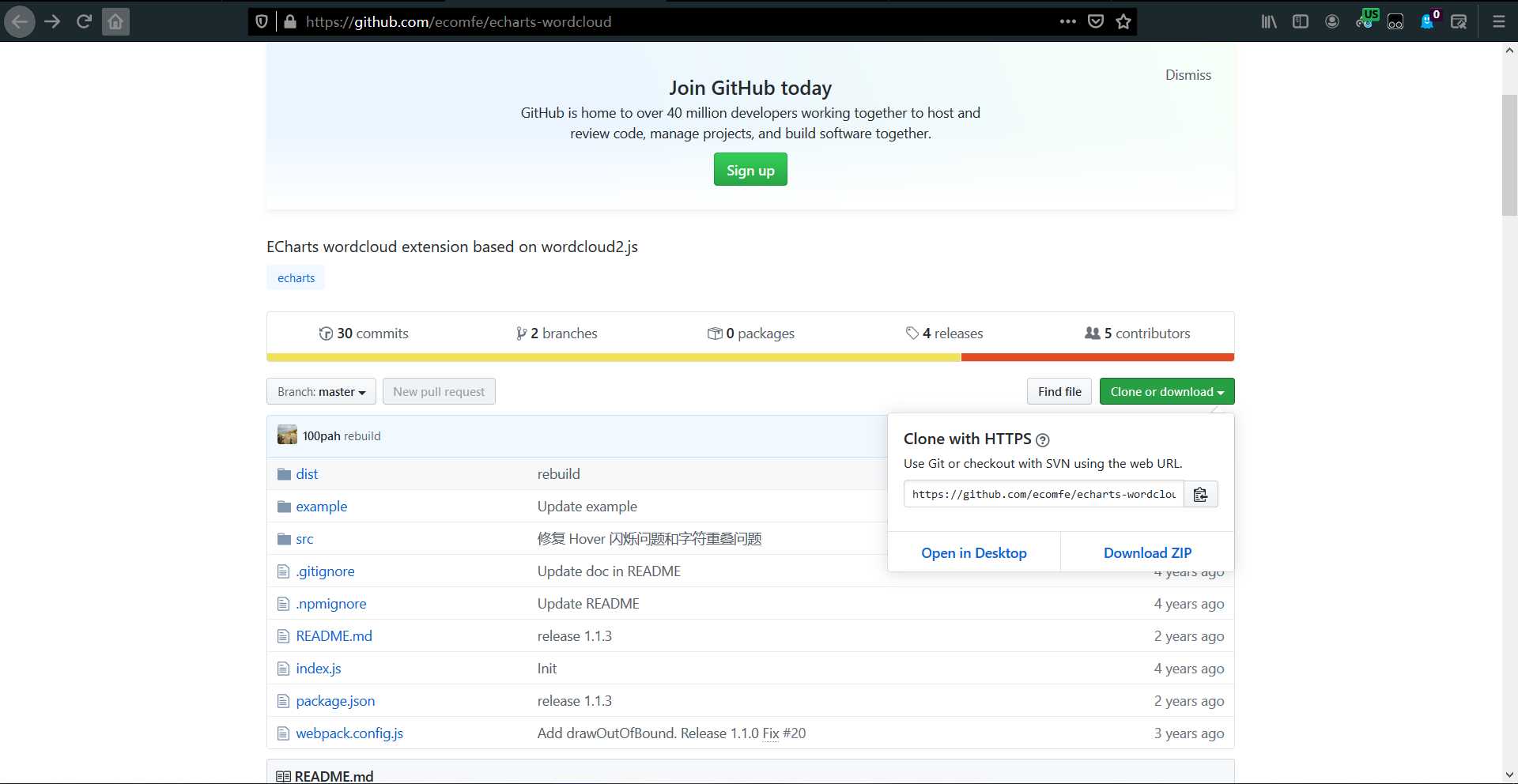Click the scrollbar down arrow
The height and width of the screenshot is (784, 1518).
[1509, 775]
